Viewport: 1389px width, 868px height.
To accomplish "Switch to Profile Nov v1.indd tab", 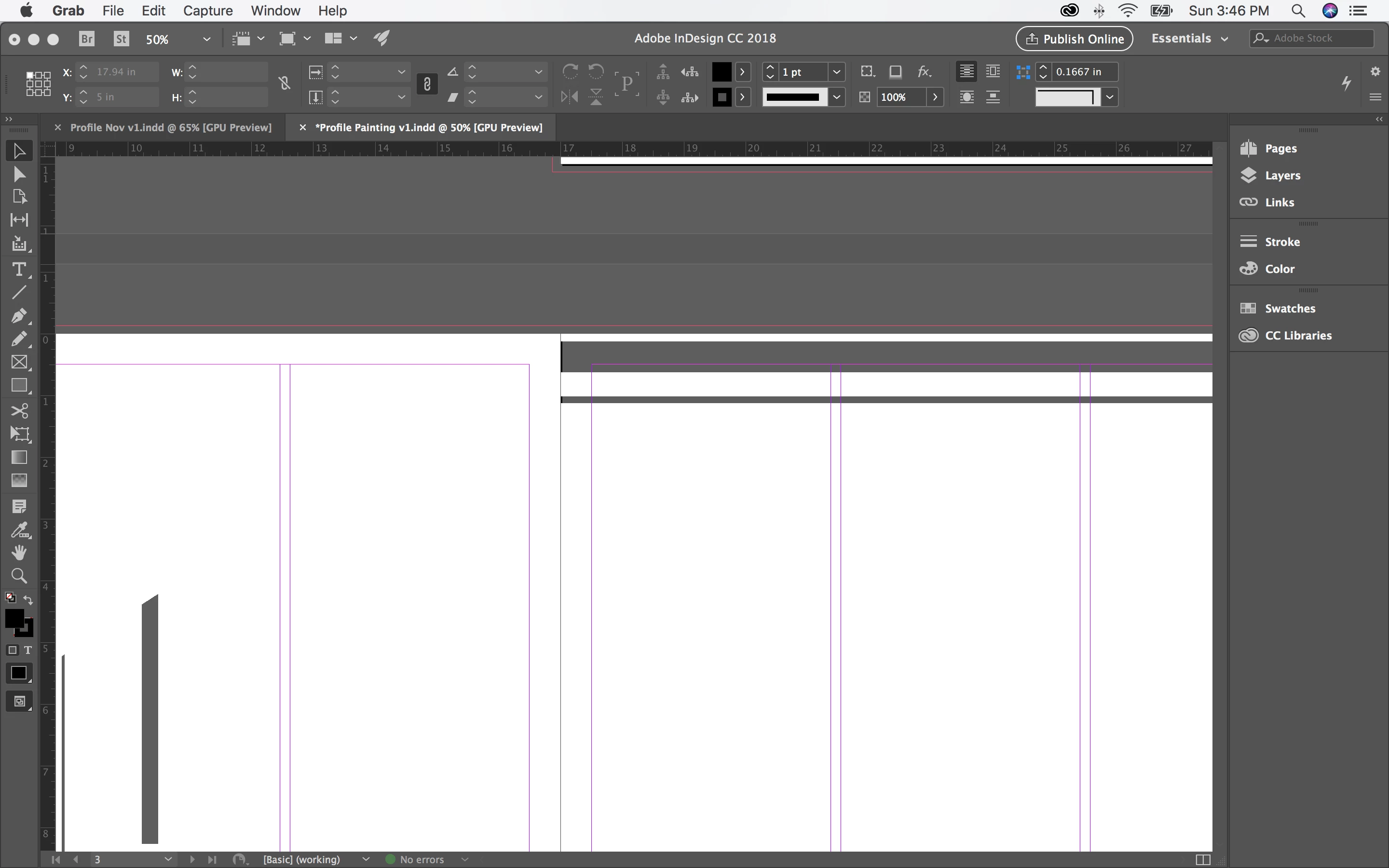I will 170,127.
